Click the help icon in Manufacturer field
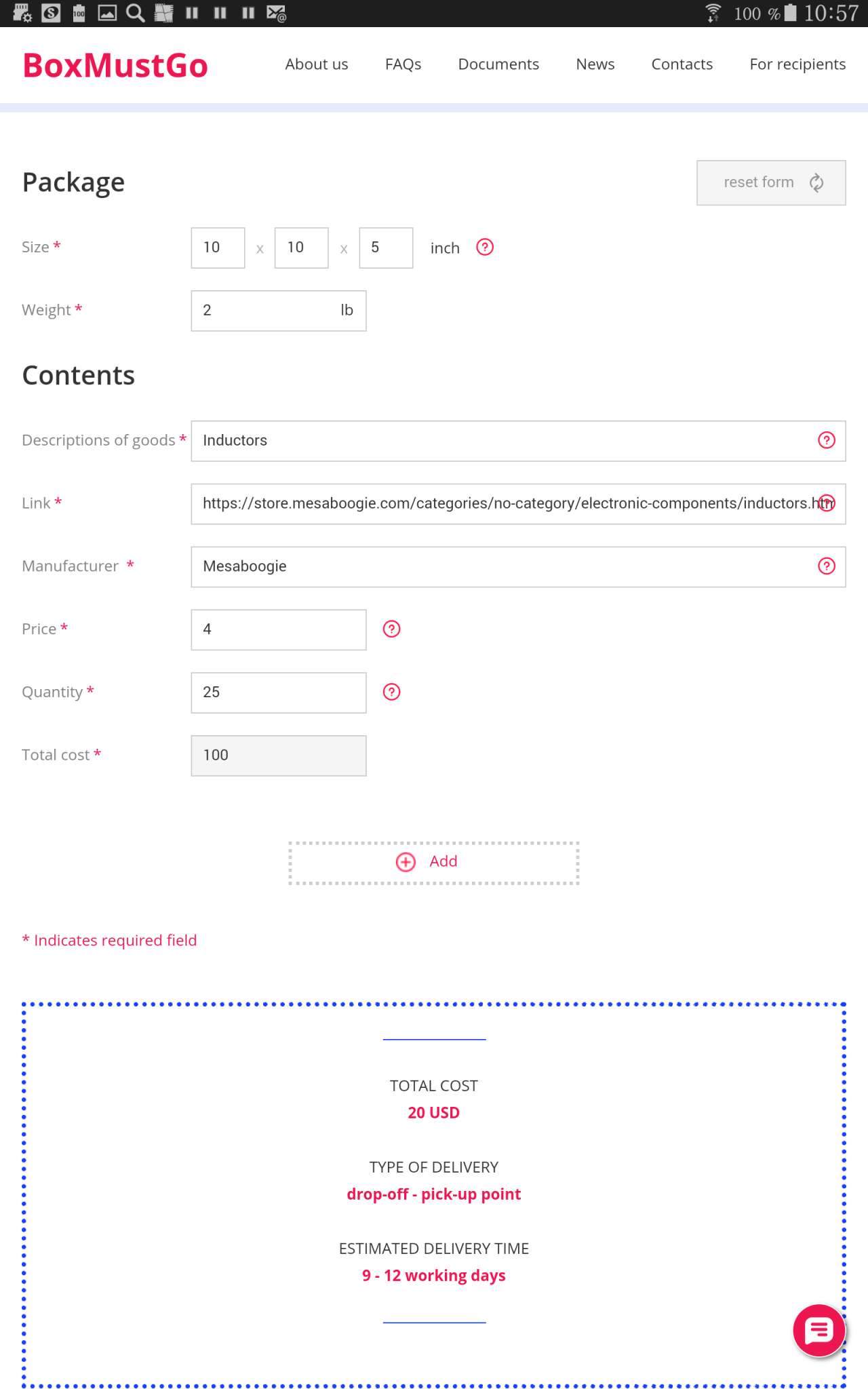Viewport: 868px width, 1389px height. [x=826, y=566]
